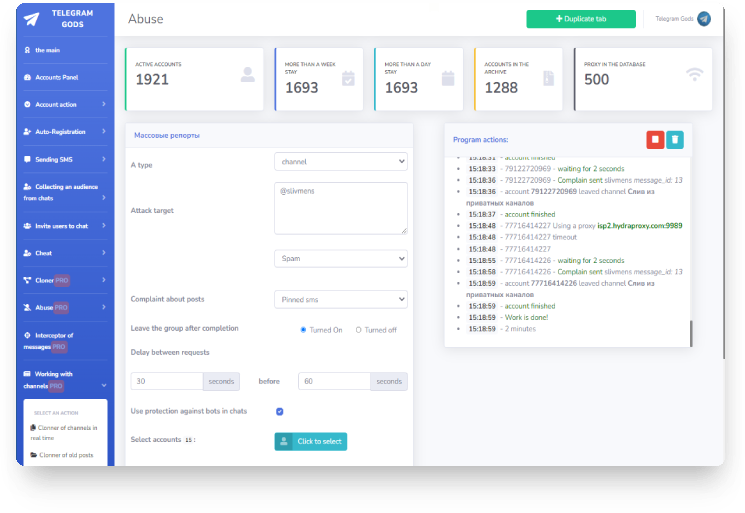
Task: Click the Invite users to chat icon
Action: pos(27,226)
